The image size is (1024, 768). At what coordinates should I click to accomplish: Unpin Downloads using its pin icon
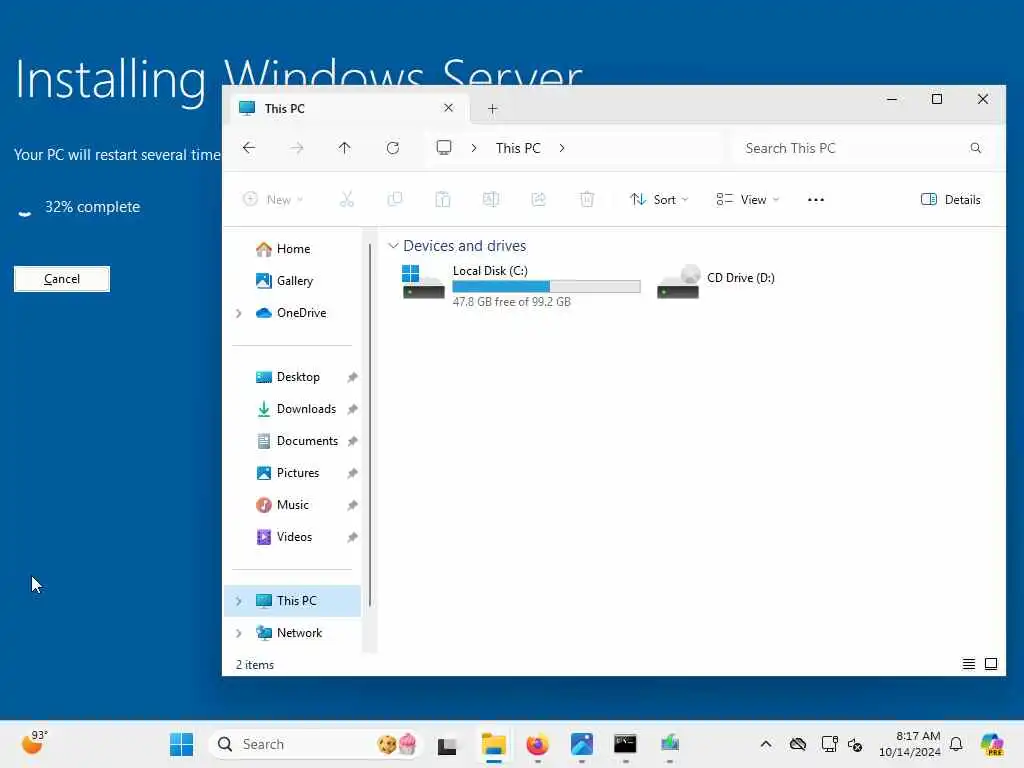pyautogui.click(x=352, y=409)
